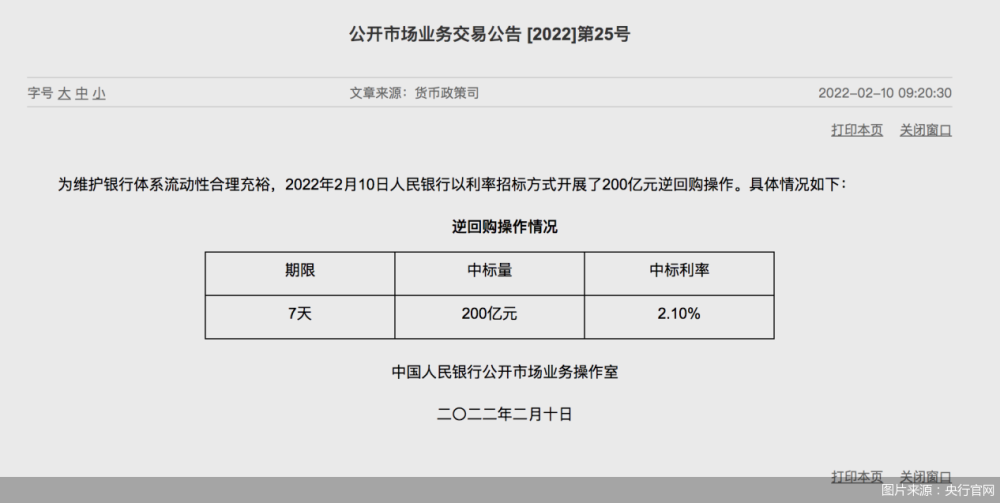The width and height of the screenshot is (1000, 503).
Task: Click the 逆回购操作情况 table caption
Action: (x=504, y=227)
